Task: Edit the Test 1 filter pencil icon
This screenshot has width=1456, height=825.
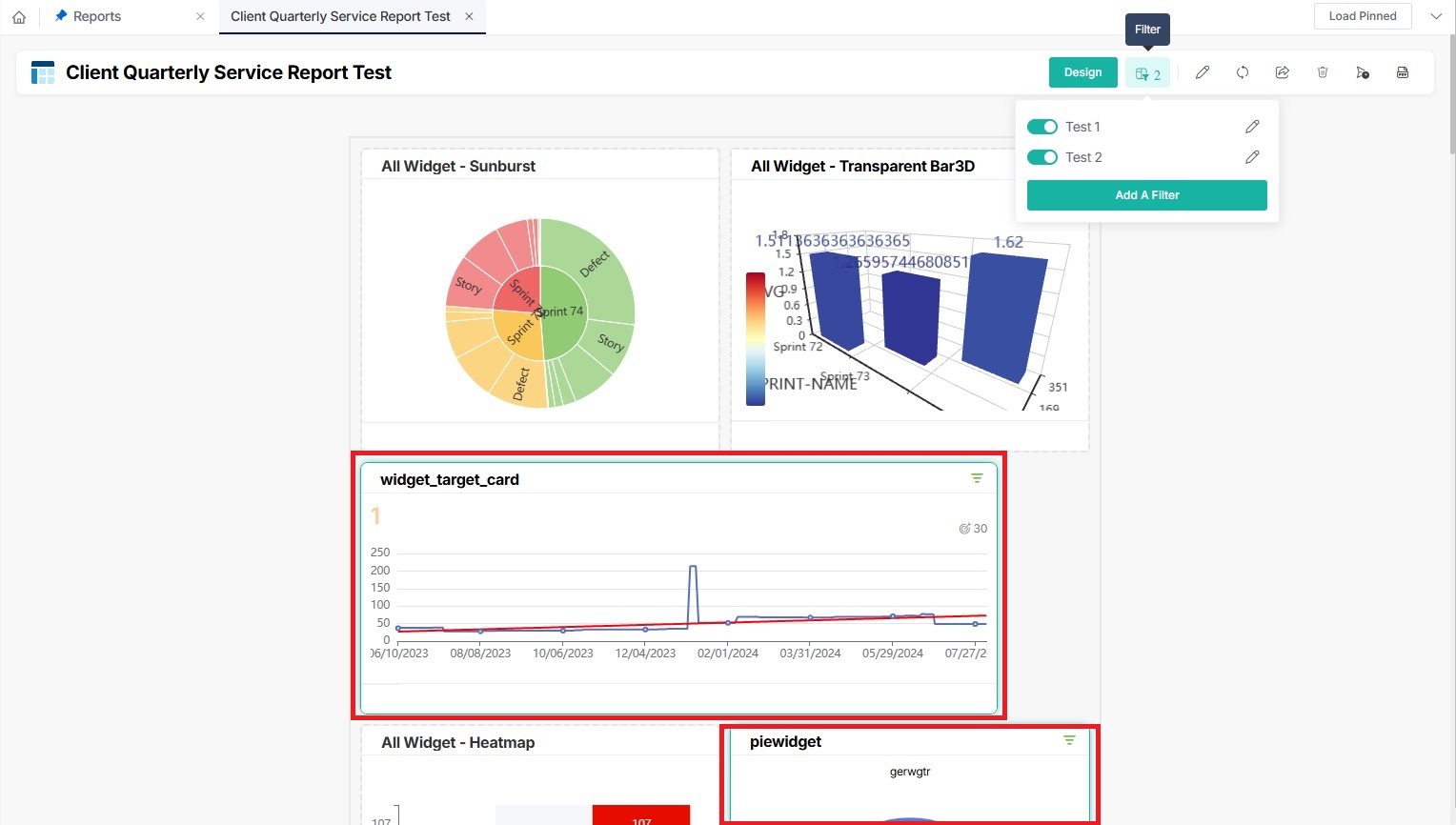Action: 1252,127
